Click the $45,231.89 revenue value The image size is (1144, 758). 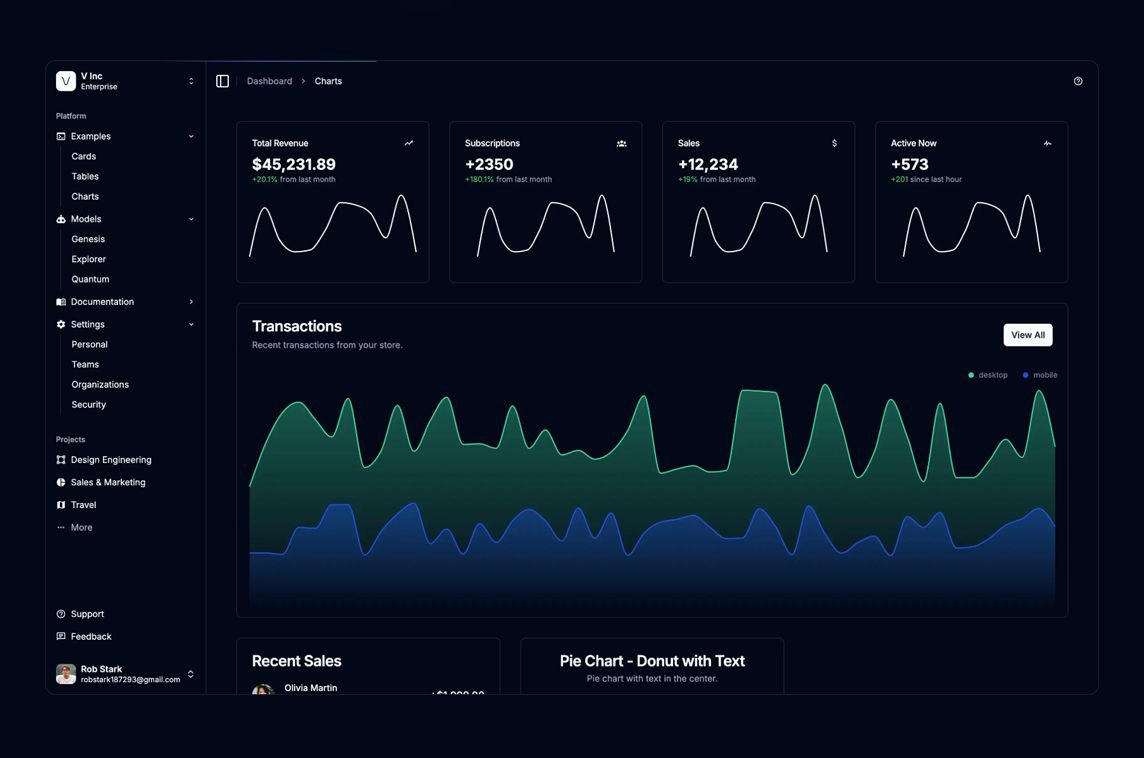coord(294,164)
